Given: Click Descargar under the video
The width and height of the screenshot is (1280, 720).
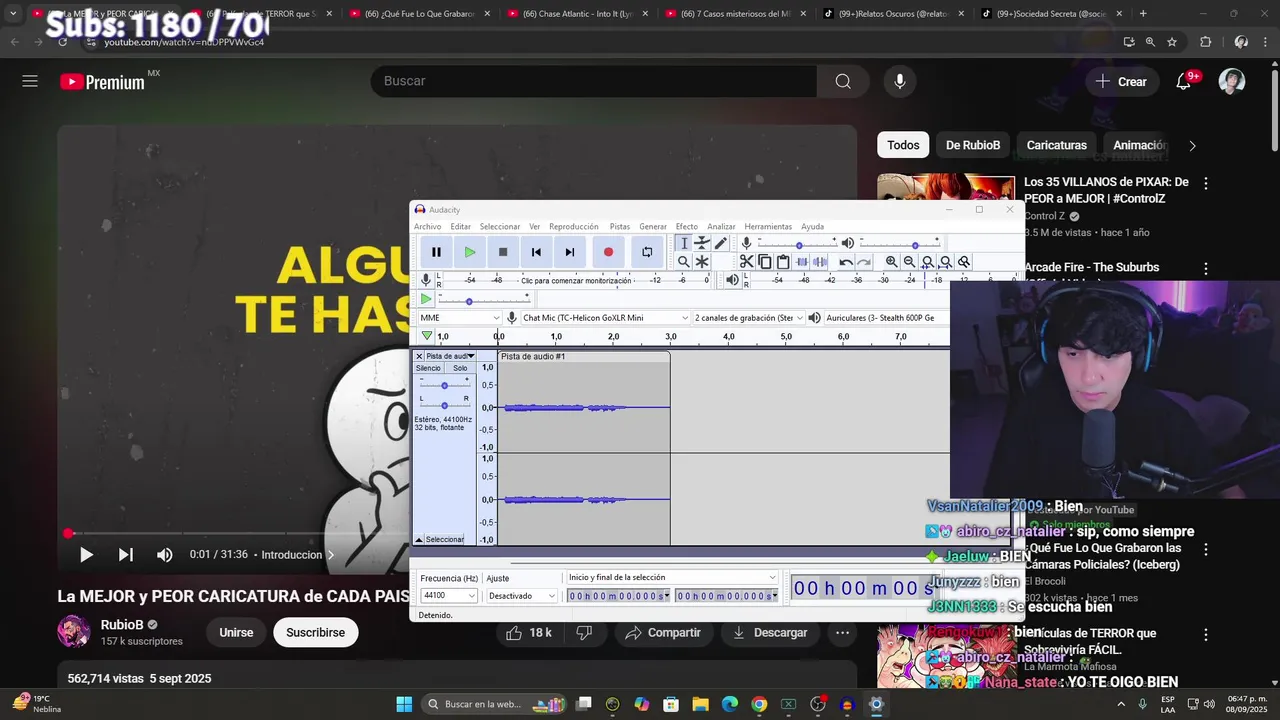Looking at the screenshot, I should pos(770,632).
